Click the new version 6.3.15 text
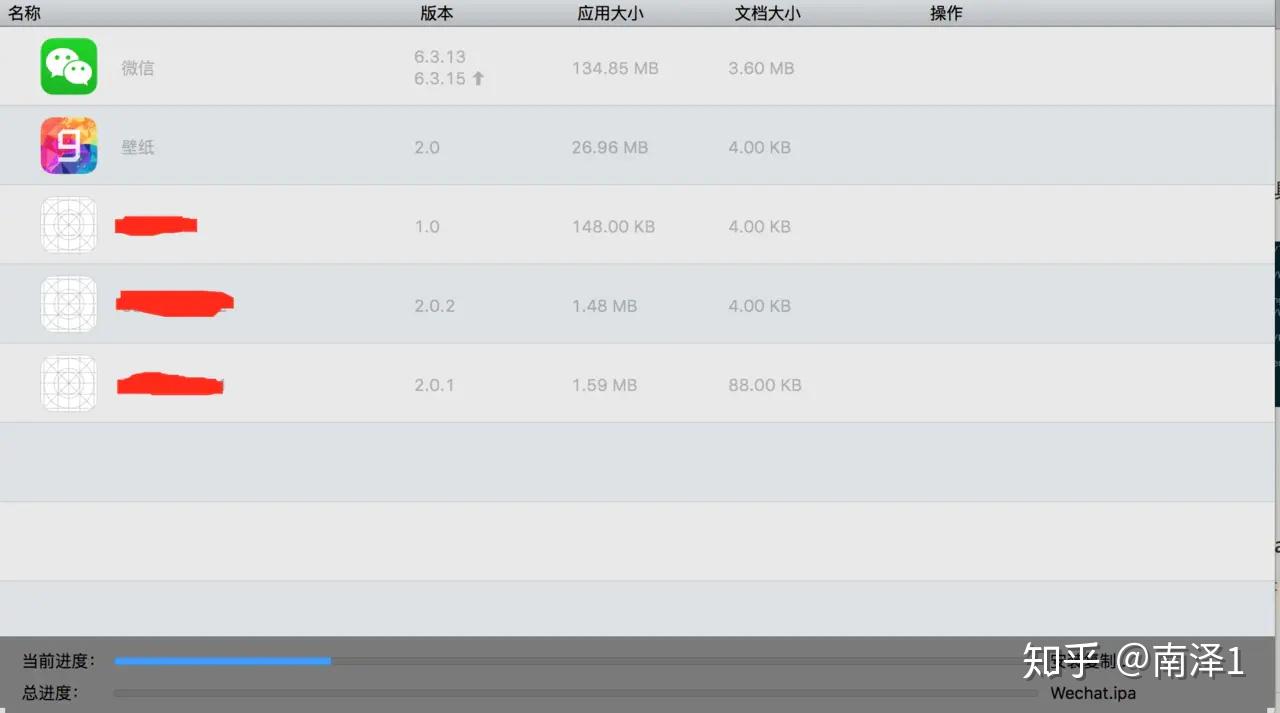The height and width of the screenshot is (713, 1280). [440, 79]
